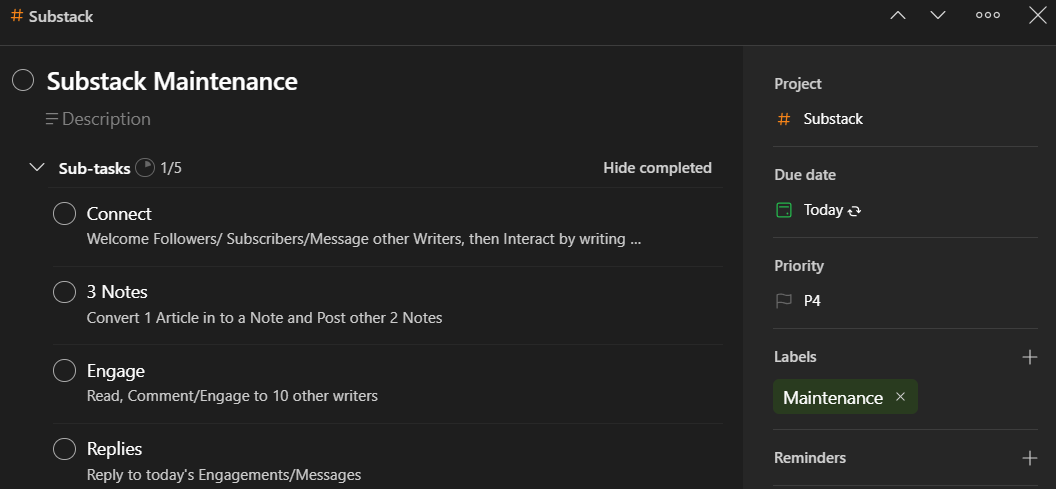Click the Due date heading in the sidebar
Viewport: 1056px width, 489px height.
pos(805,175)
